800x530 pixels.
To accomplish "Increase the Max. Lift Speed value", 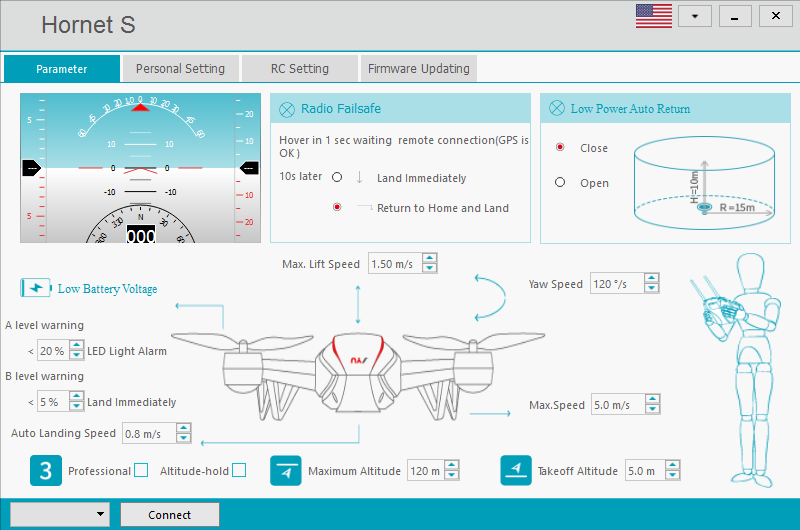I will click(430, 259).
